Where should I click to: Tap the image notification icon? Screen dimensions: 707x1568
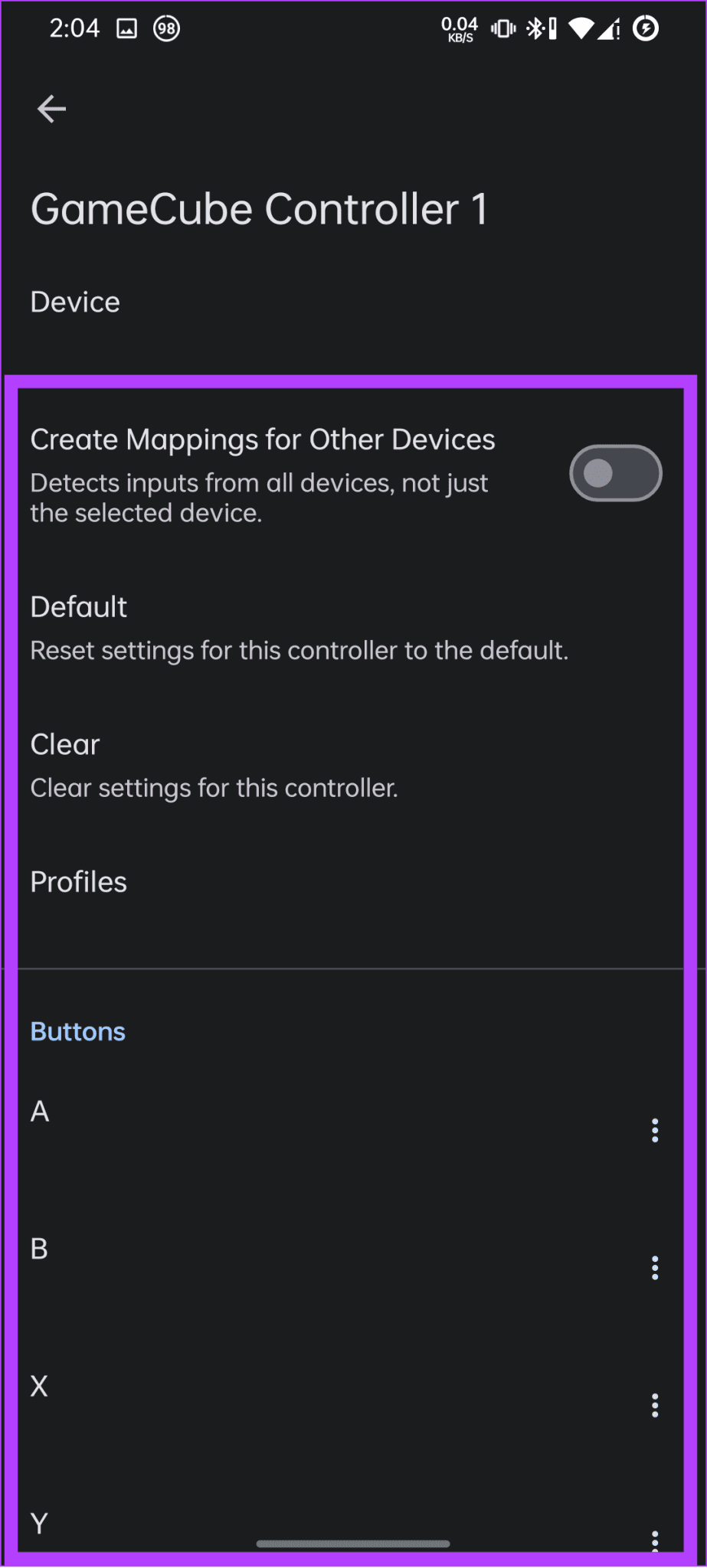(x=126, y=29)
